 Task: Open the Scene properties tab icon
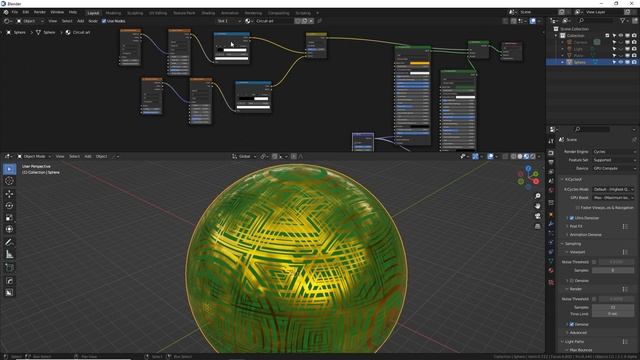[551, 181]
